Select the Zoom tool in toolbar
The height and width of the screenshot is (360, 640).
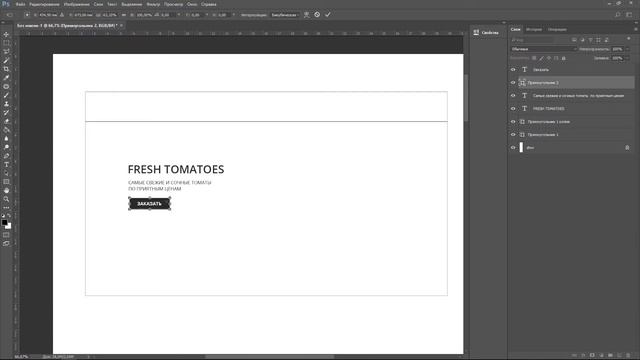click(x=6, y=199)
